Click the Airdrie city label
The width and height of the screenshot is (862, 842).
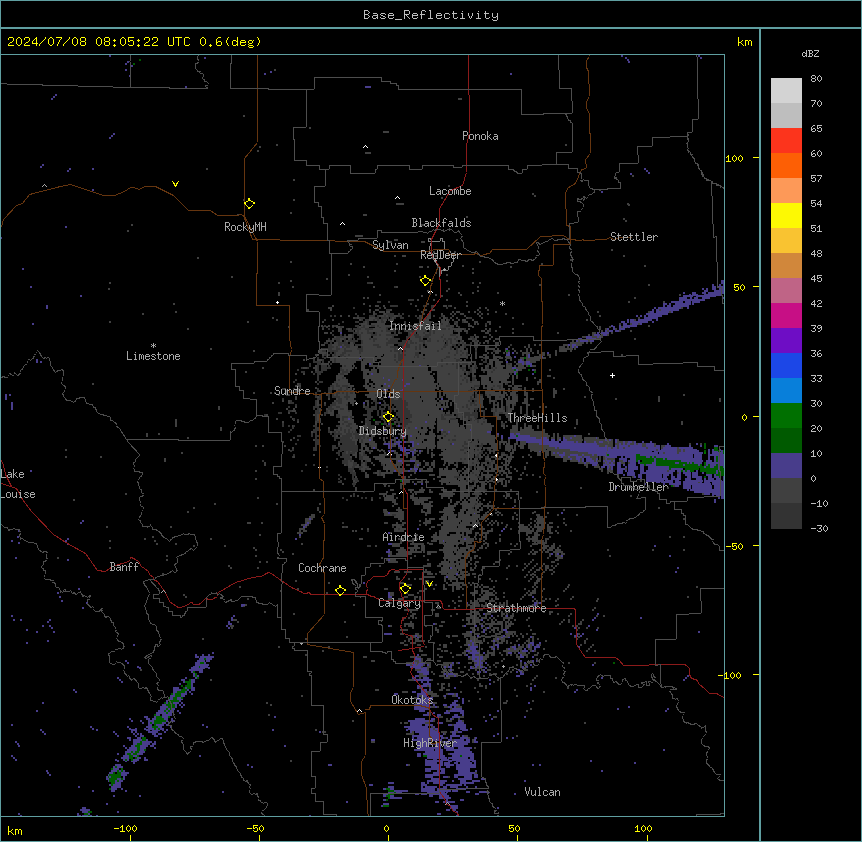click(404, 537)
